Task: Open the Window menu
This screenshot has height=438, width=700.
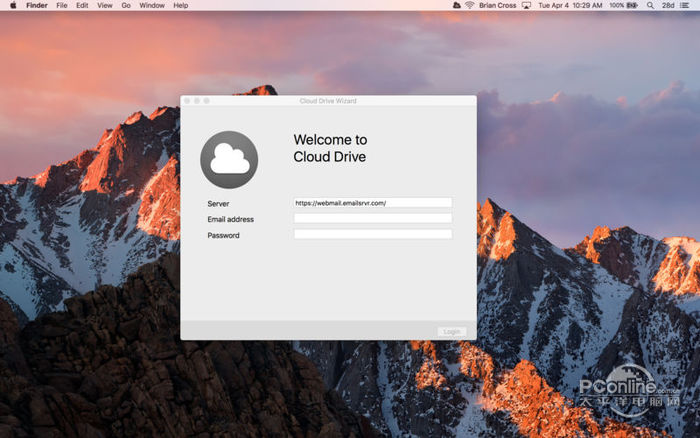Action: point(152,5)
